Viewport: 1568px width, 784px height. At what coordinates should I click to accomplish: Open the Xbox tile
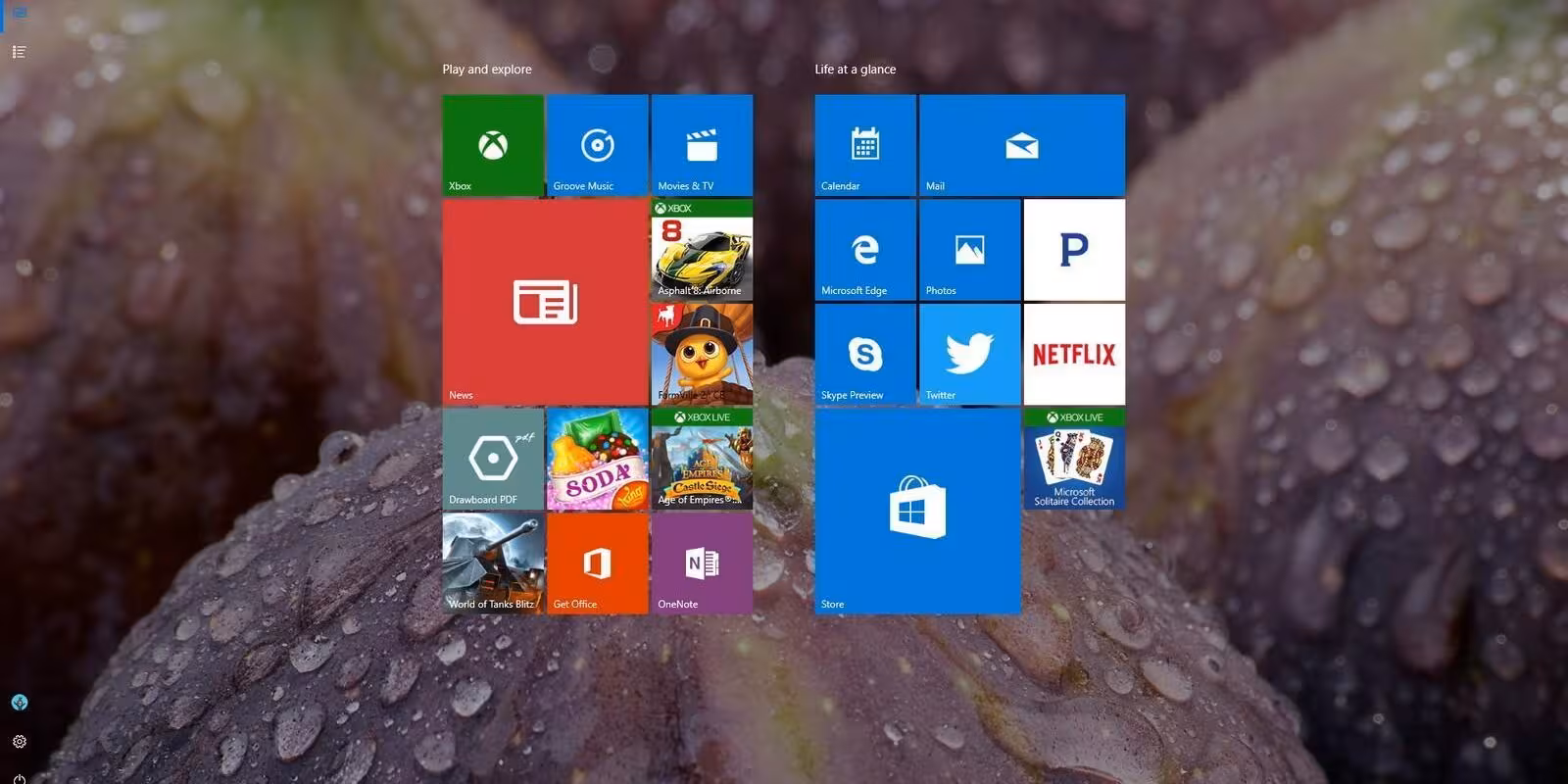[x=493, y=145]
